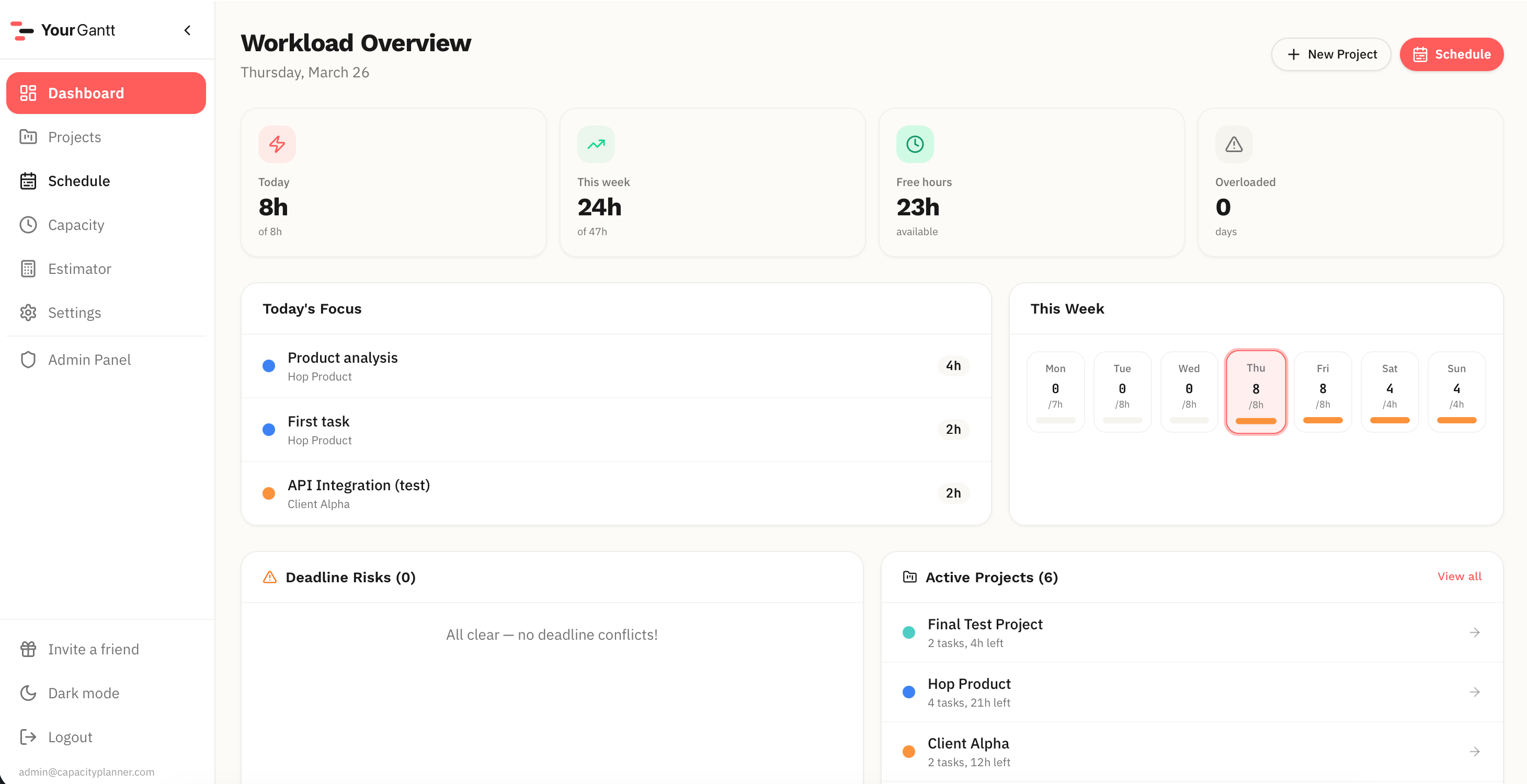1527x784 pixels.
Task: Click arrow on Final Test Project row
Action: (x=1475, y=632)
